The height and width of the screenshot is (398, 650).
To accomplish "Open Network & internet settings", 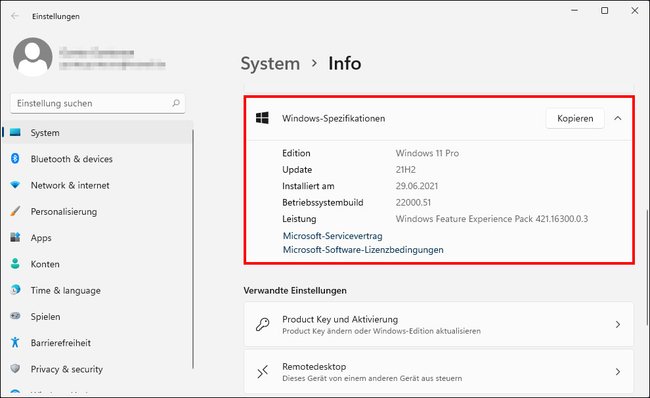I will (97, 185).
